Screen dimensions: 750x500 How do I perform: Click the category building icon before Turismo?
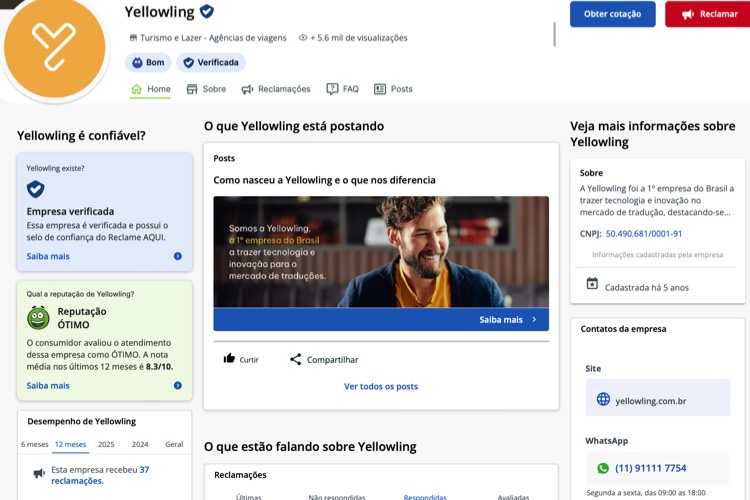coord(133,38)
